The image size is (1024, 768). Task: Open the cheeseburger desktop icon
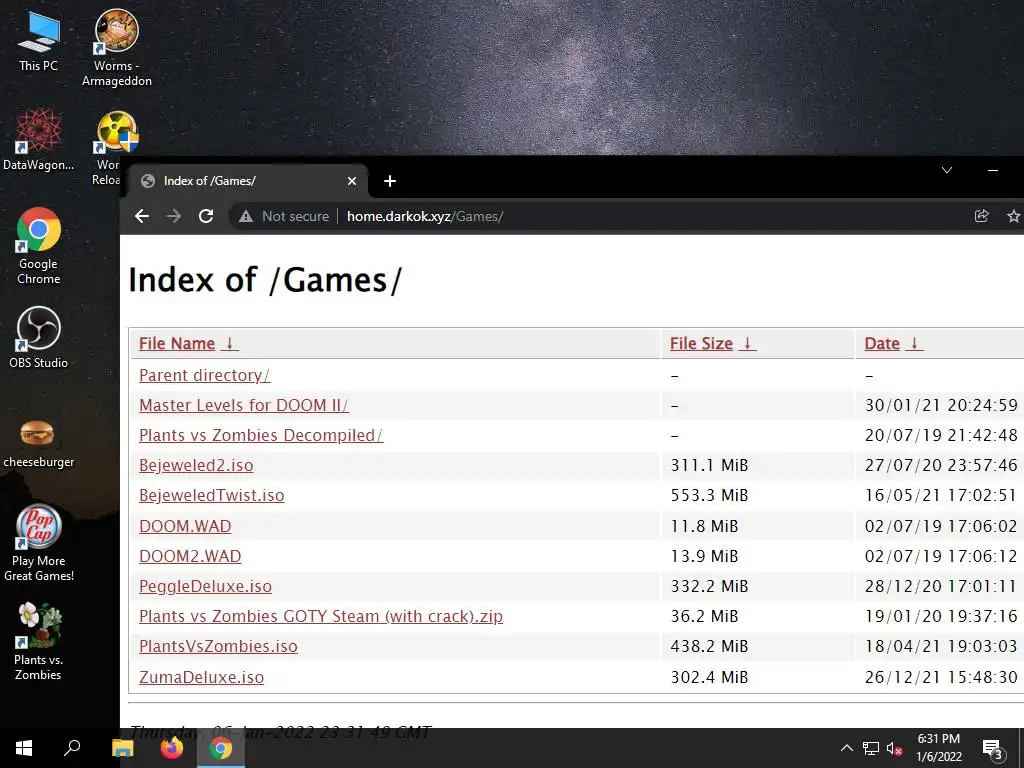39,443
